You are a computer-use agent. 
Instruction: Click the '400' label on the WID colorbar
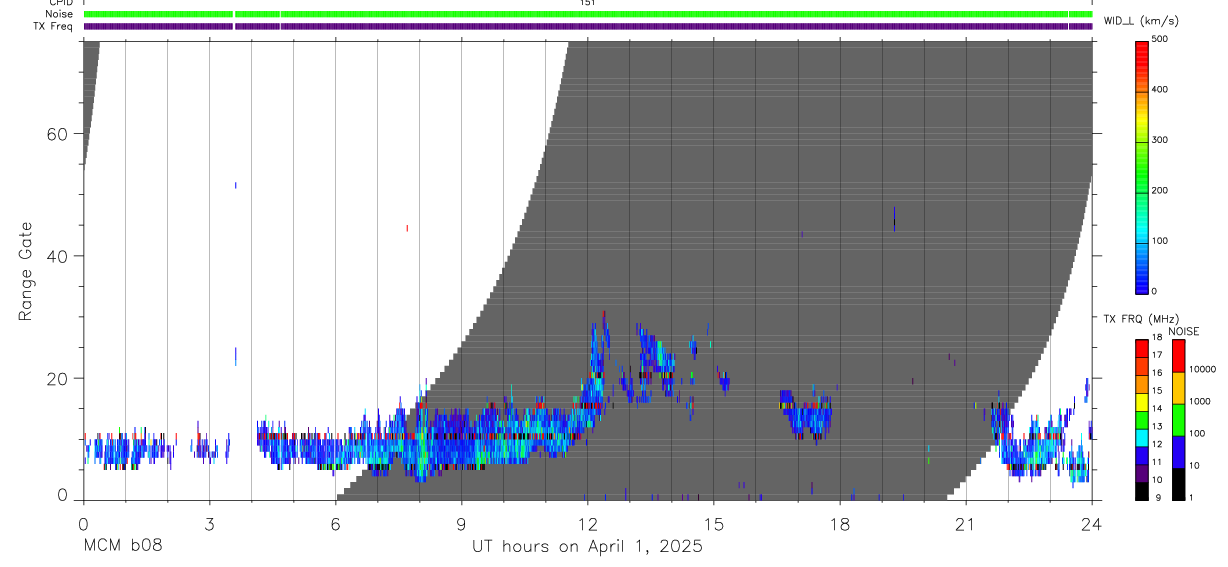pos(1160,89)
